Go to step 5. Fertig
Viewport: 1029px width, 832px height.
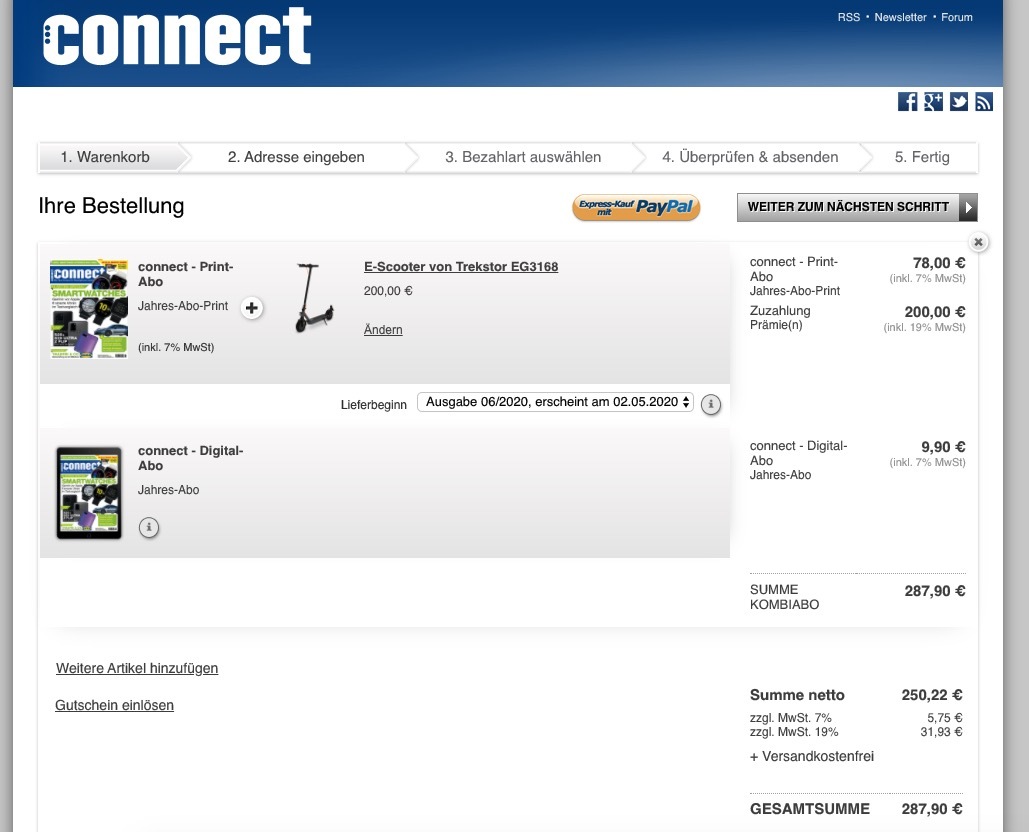point(922,157)
